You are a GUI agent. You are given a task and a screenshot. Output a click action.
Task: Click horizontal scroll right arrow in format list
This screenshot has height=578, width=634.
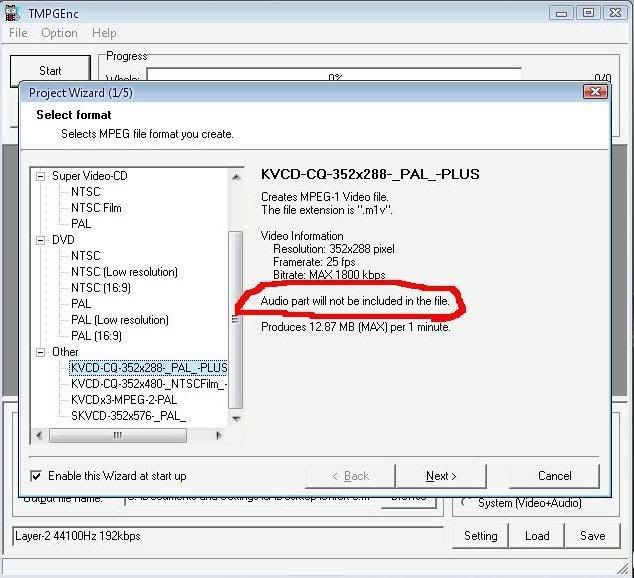pyautogui.click(x=219, y=435)
